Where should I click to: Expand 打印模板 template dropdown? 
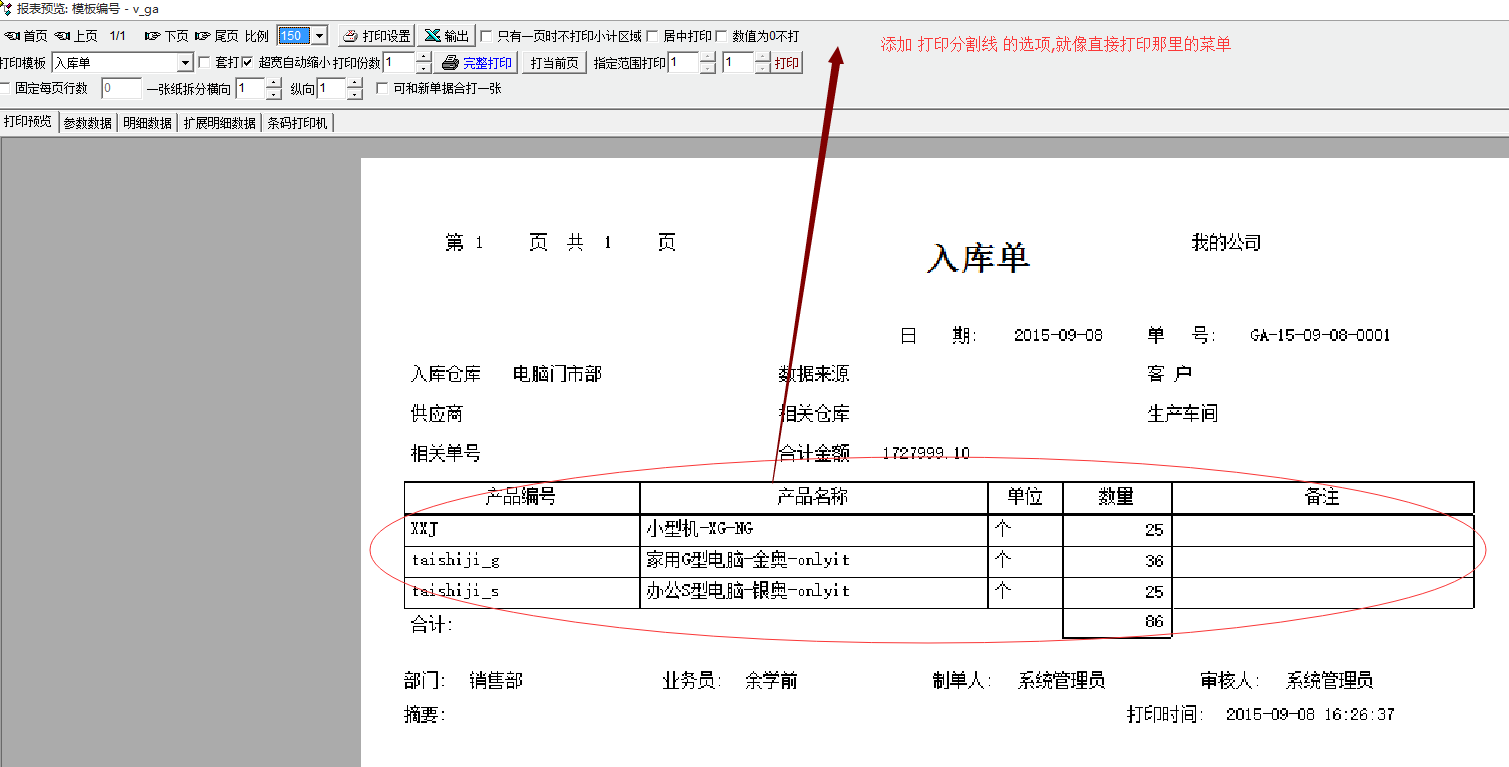[185, 63]
